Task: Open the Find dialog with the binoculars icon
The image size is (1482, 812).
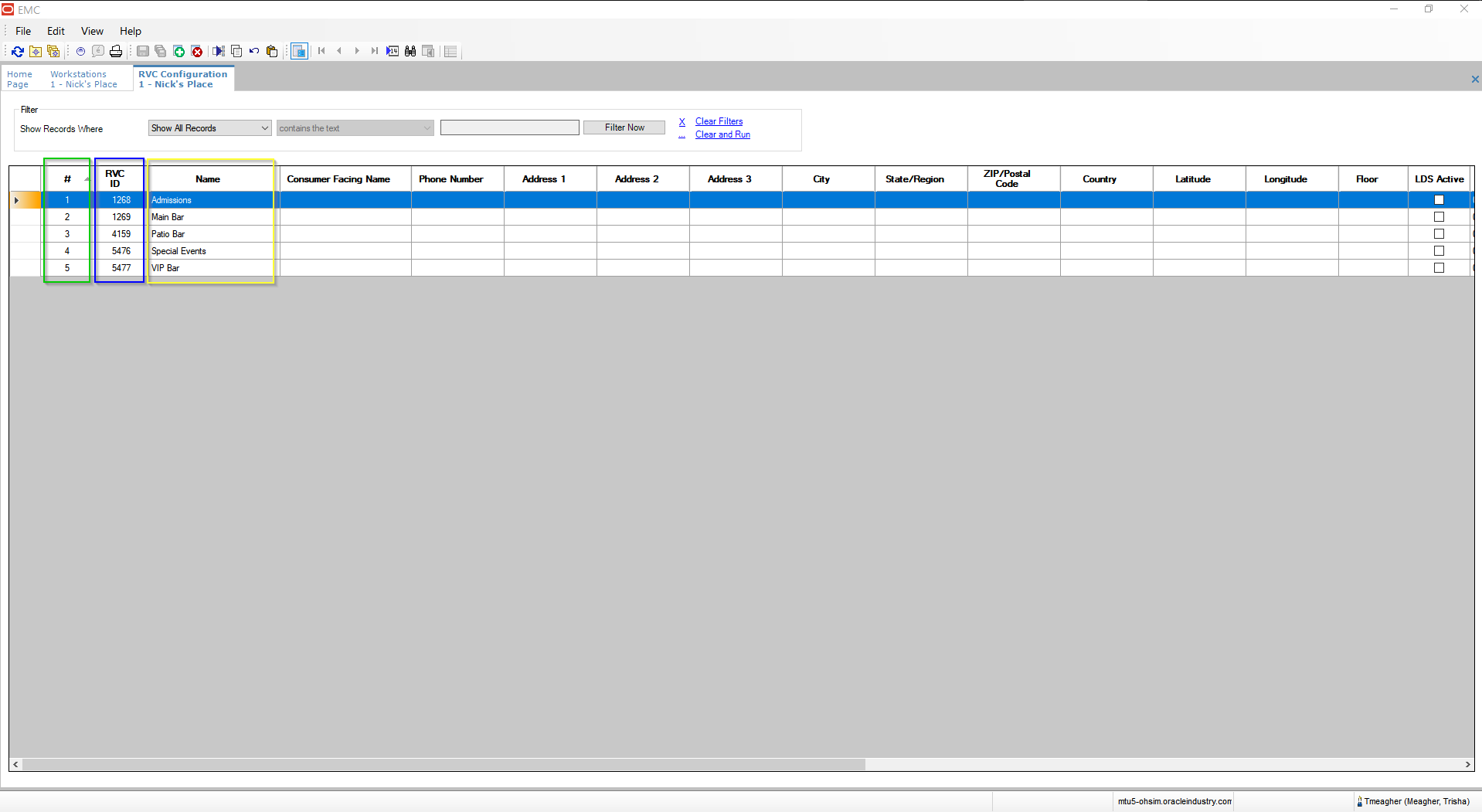Action: click(x=410, y=51)
